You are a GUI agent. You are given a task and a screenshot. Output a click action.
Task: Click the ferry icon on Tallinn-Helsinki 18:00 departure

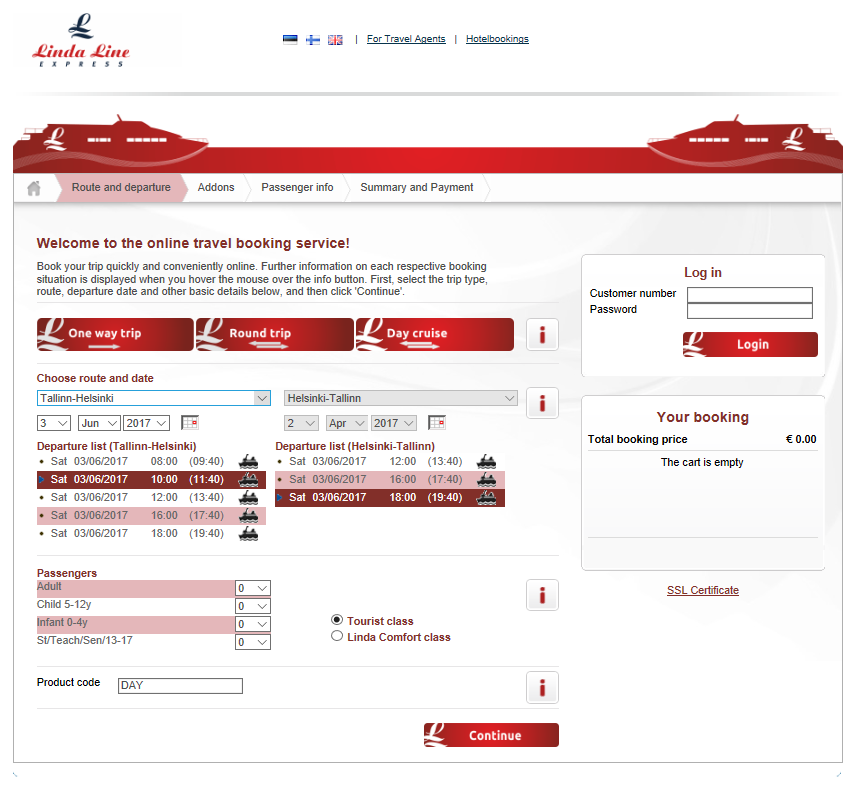tap(249, 533)
